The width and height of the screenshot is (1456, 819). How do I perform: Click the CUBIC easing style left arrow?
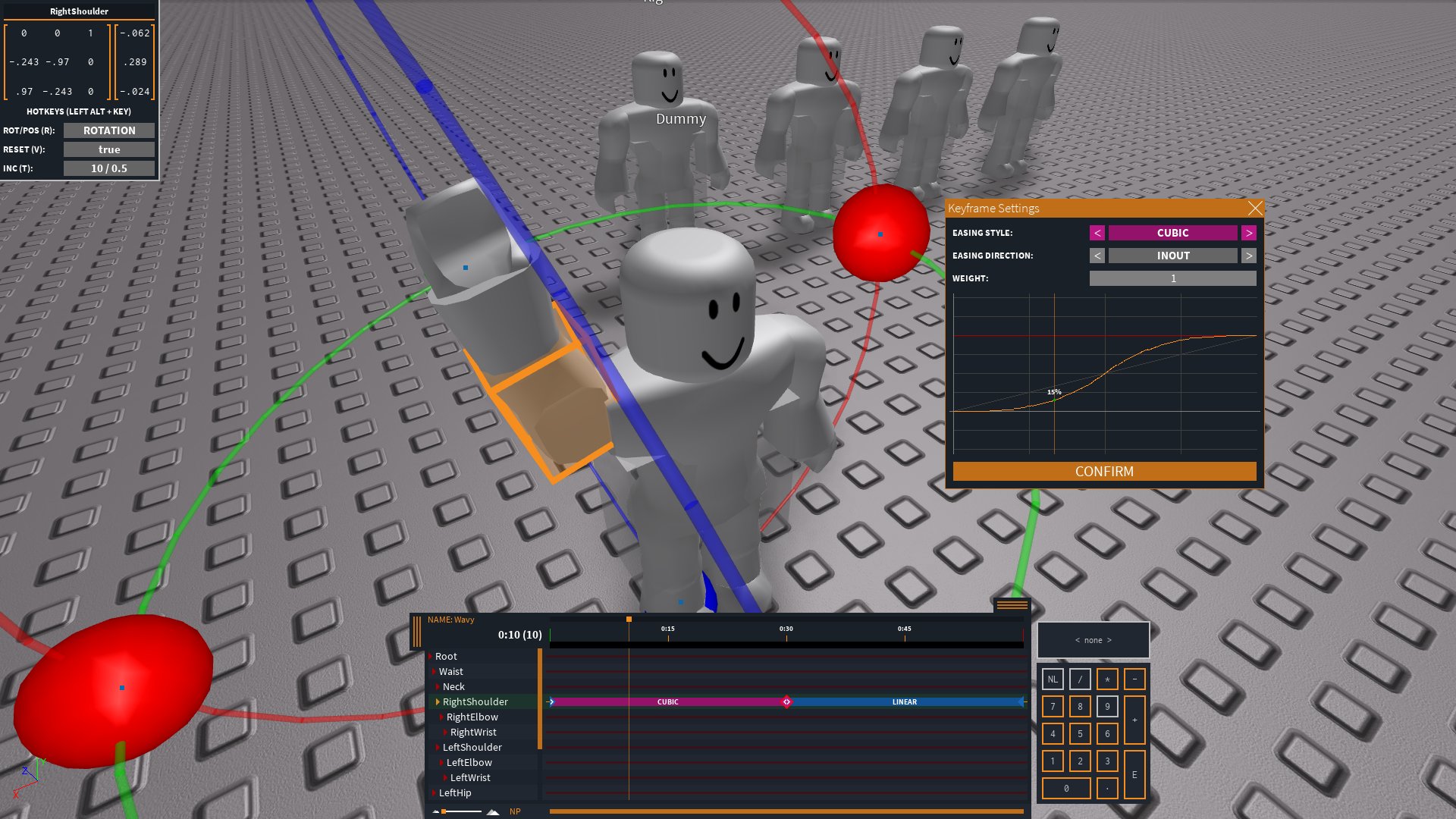1098,232
